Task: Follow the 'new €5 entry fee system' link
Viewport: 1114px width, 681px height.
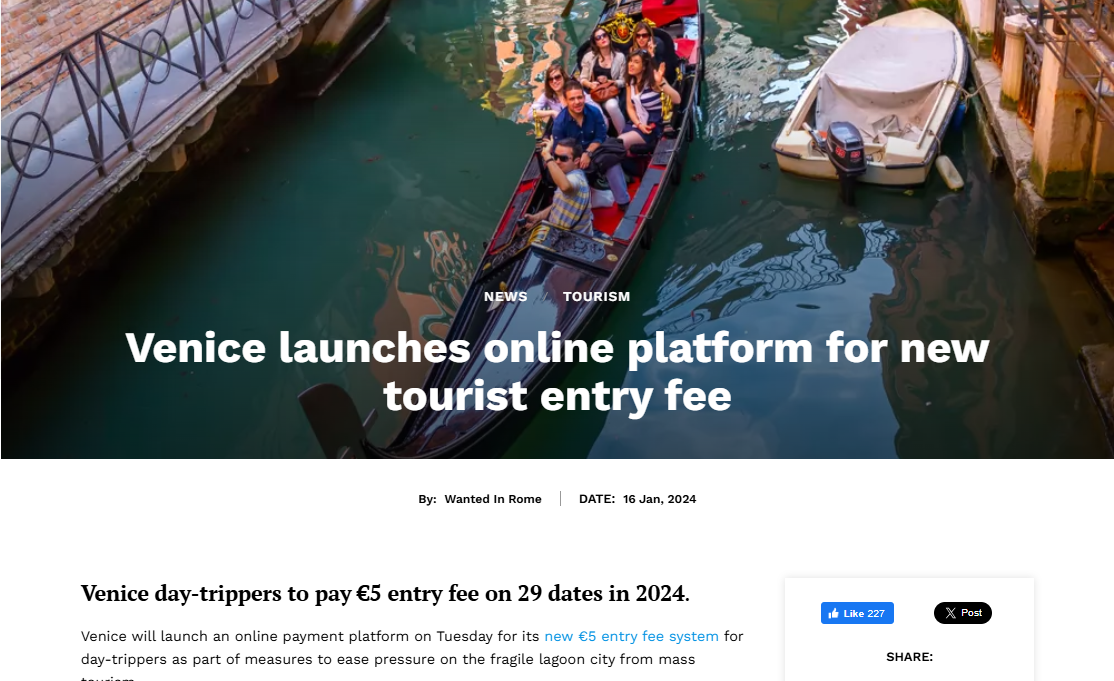Action: tap(632, 636)
